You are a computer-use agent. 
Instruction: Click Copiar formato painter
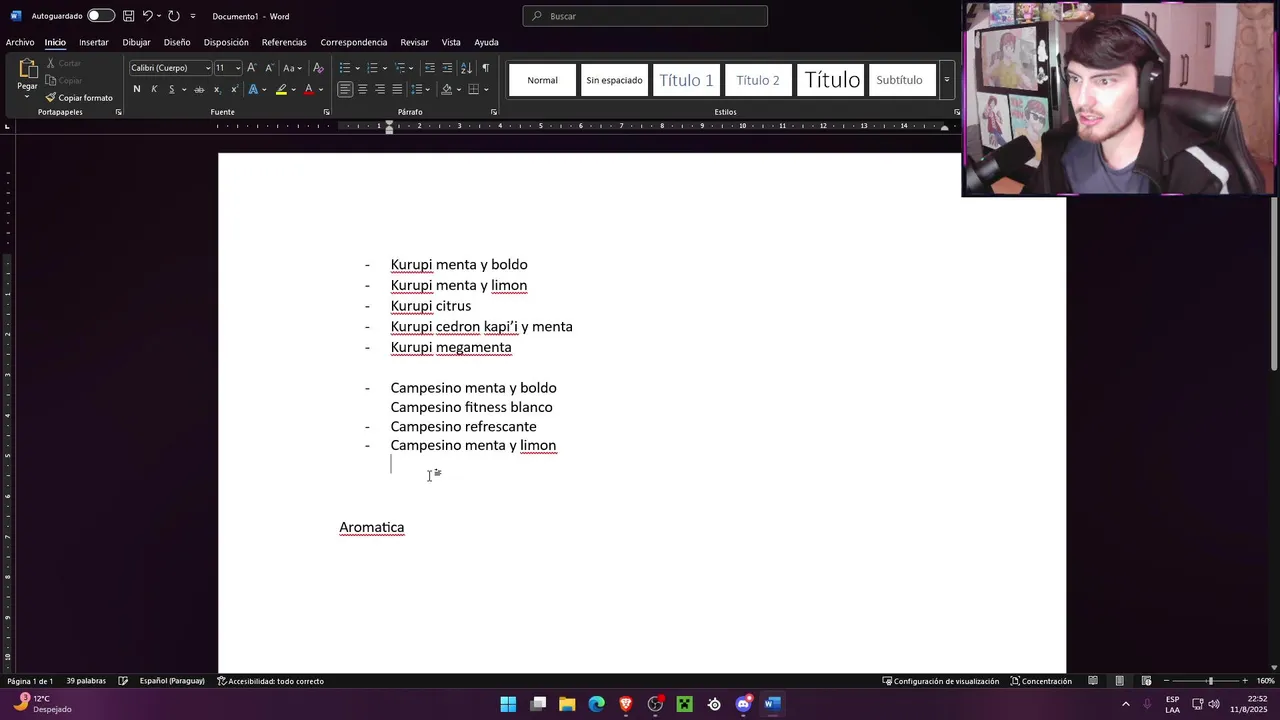79,98
